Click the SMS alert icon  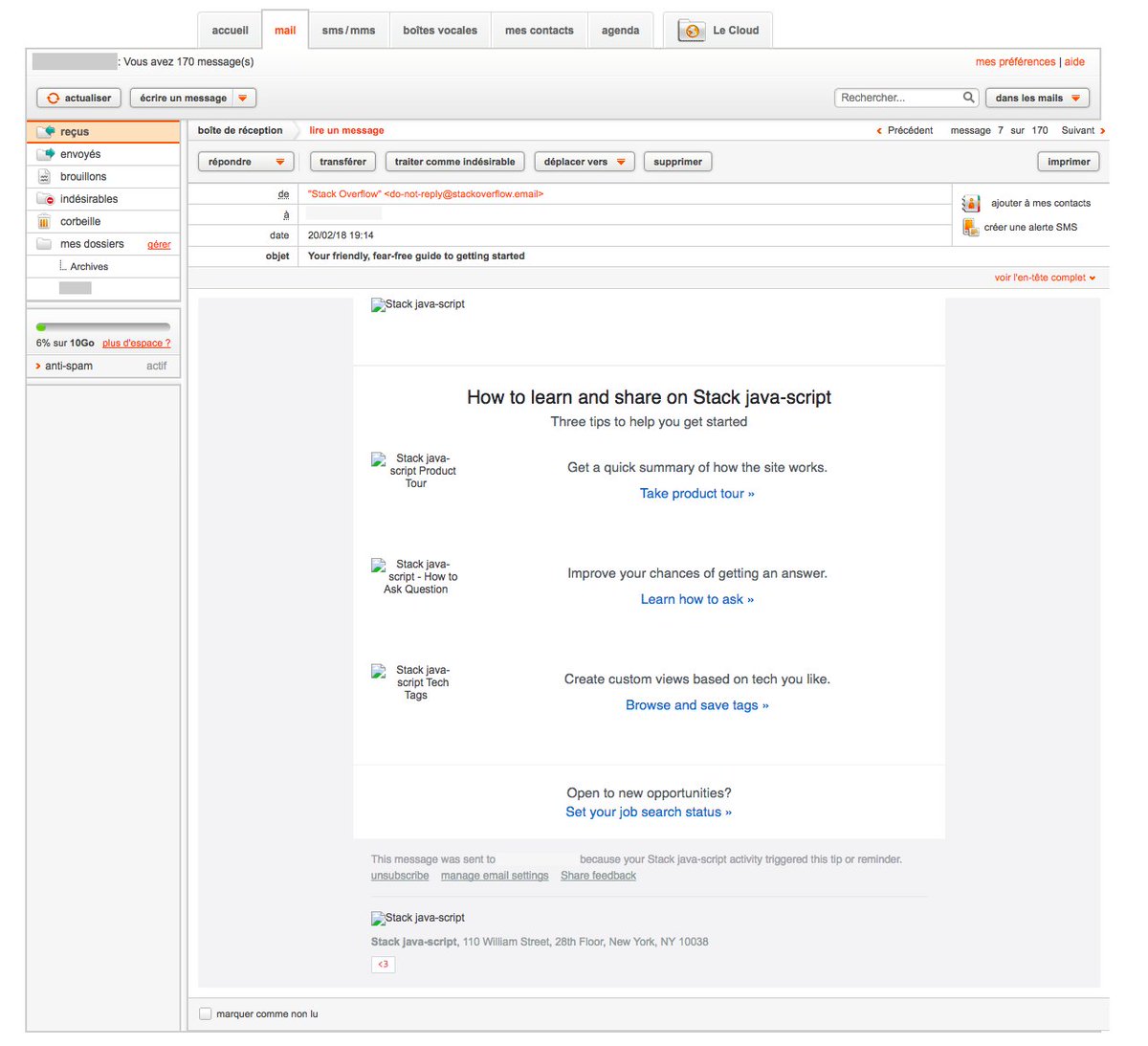pyautogui.click(x=971, y=227)
